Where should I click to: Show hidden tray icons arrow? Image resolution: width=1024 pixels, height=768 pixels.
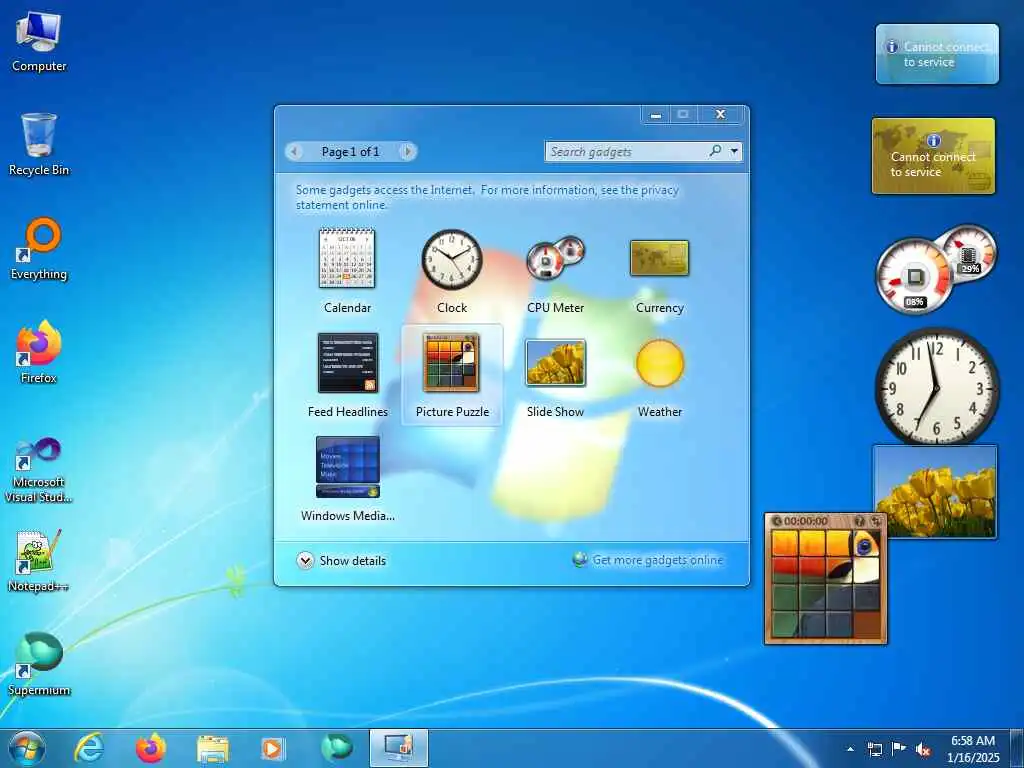[850, 749]
